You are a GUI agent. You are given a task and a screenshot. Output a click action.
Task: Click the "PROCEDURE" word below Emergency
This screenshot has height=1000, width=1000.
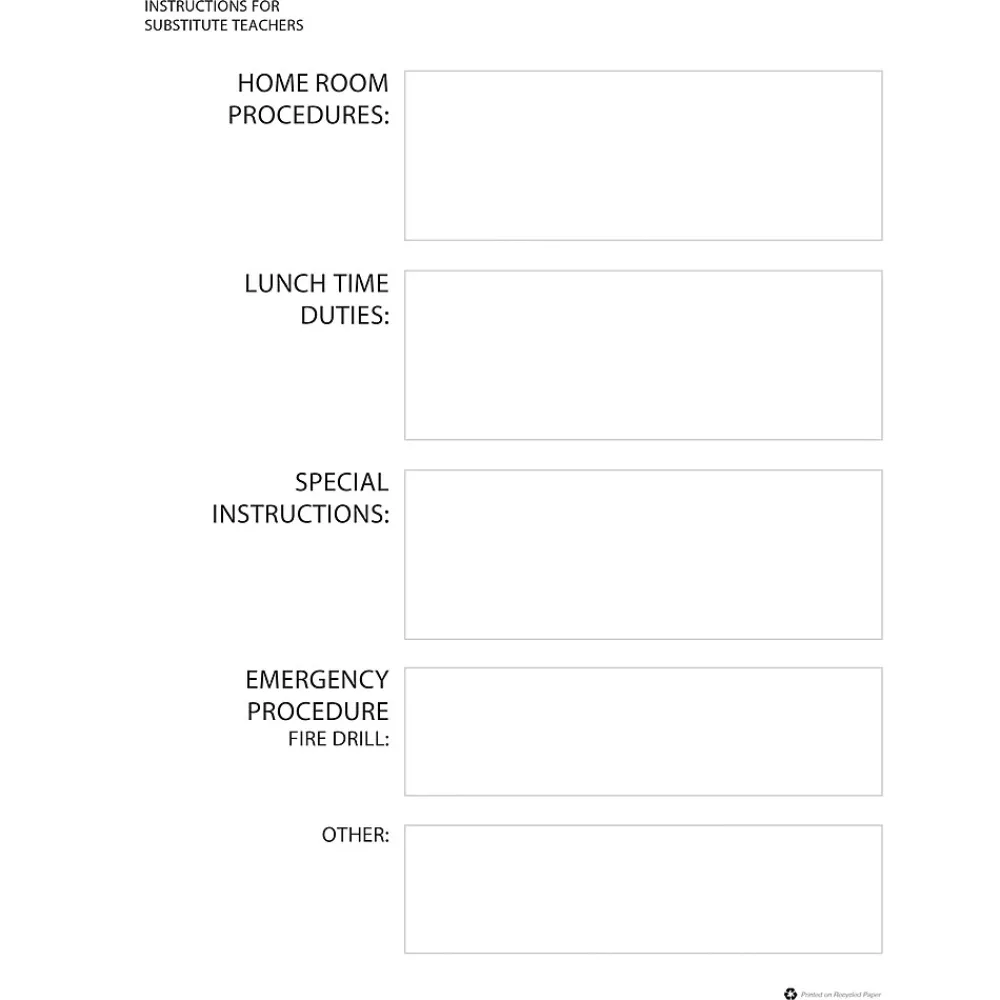click(x=318, y=712)
